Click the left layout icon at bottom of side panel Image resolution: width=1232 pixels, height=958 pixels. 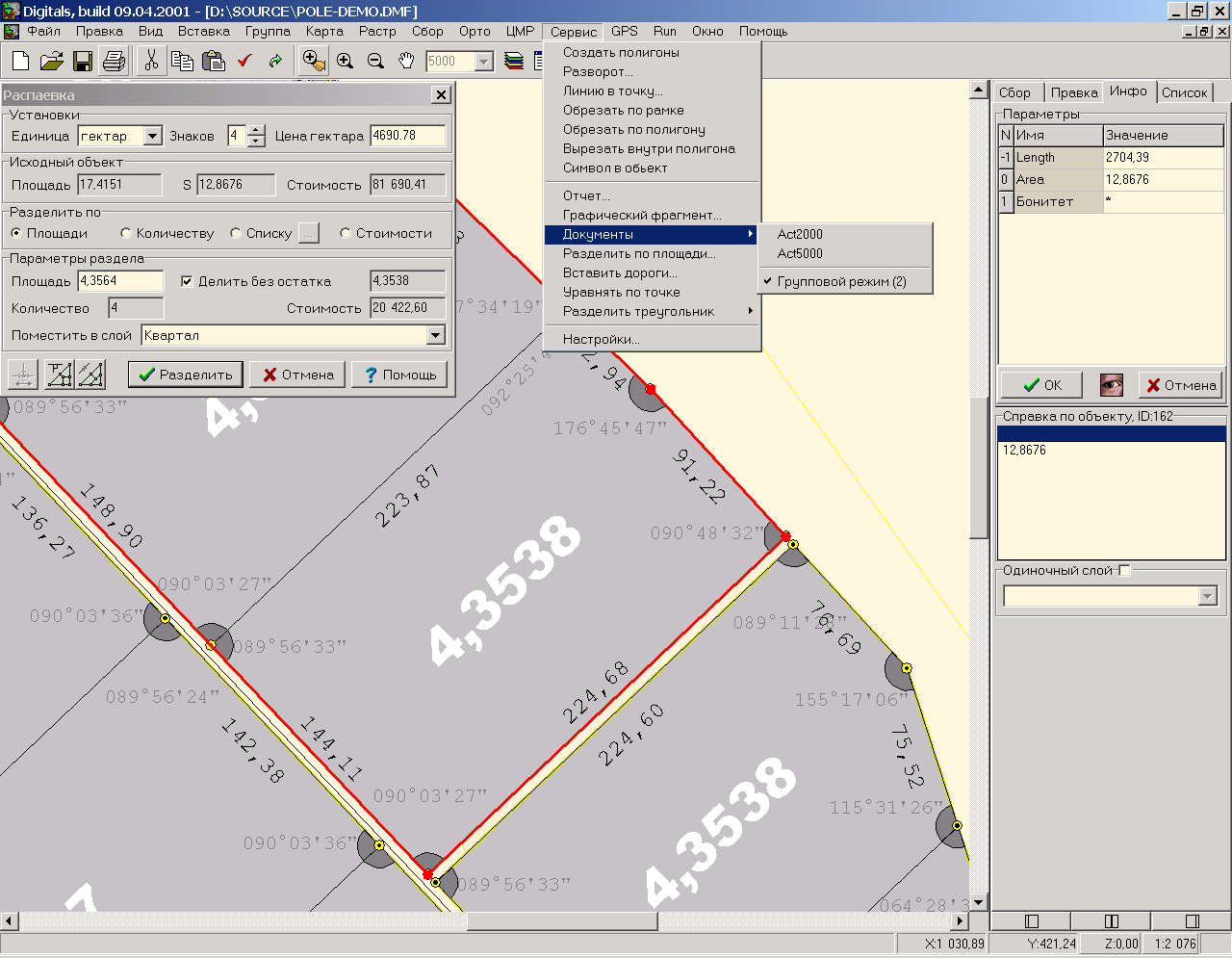click(x=1032, y=921)
